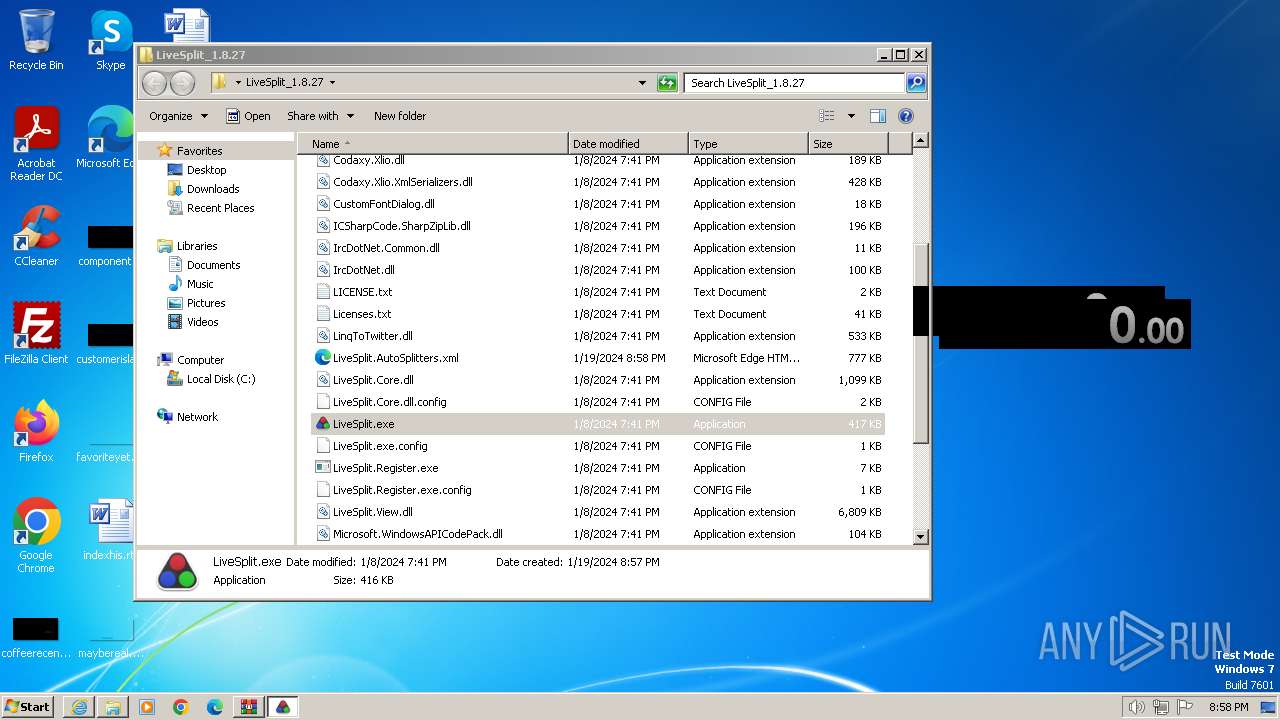Viewport: 1280px width, 720px height.
Task: Expand address bar history dropdown
Action: [642, 83]
